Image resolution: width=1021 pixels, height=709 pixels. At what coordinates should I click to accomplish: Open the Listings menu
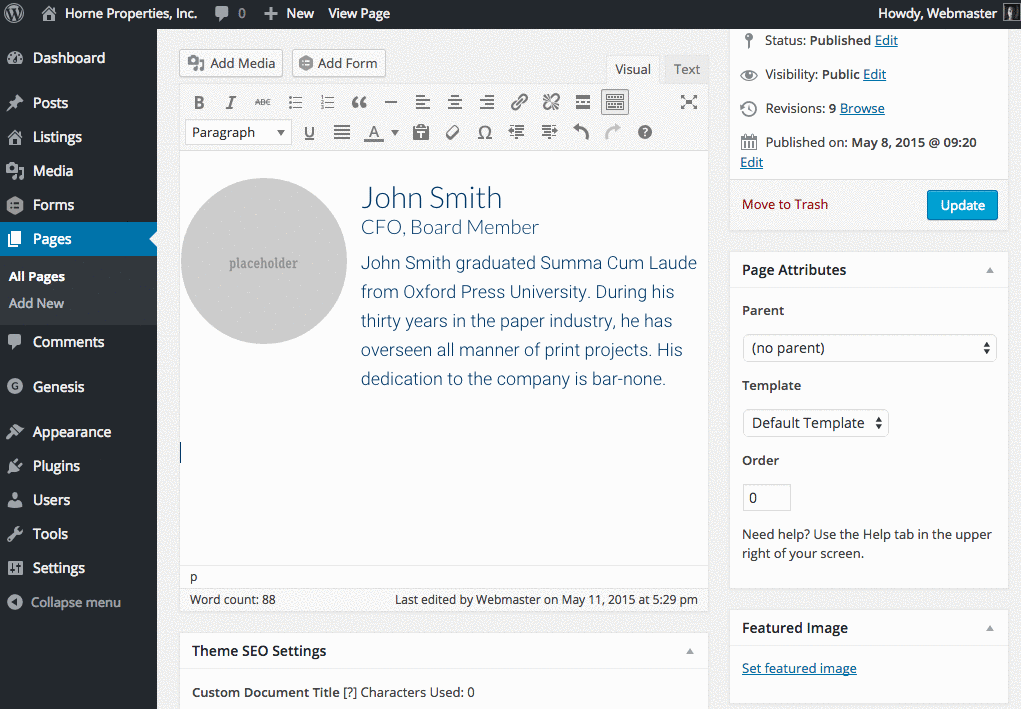pyautogui.click(x=78, y=137)
